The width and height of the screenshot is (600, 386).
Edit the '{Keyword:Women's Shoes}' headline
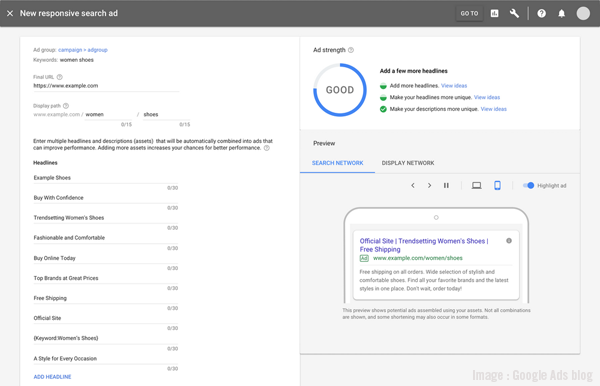[106, 338]
